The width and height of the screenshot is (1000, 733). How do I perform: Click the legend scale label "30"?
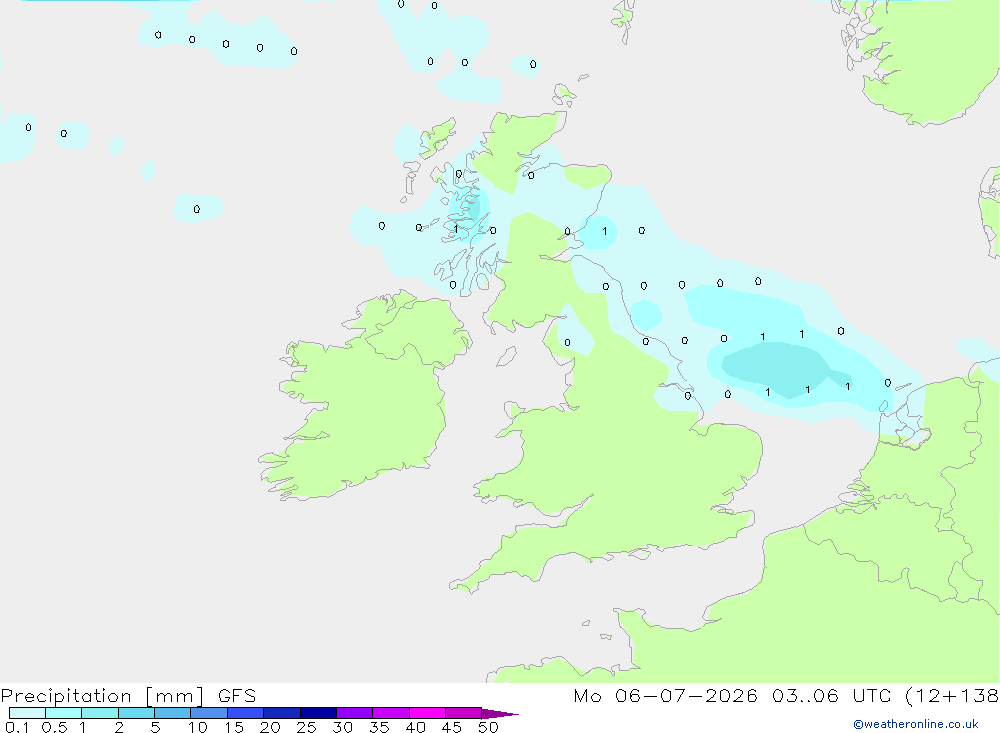coord(342,727)
